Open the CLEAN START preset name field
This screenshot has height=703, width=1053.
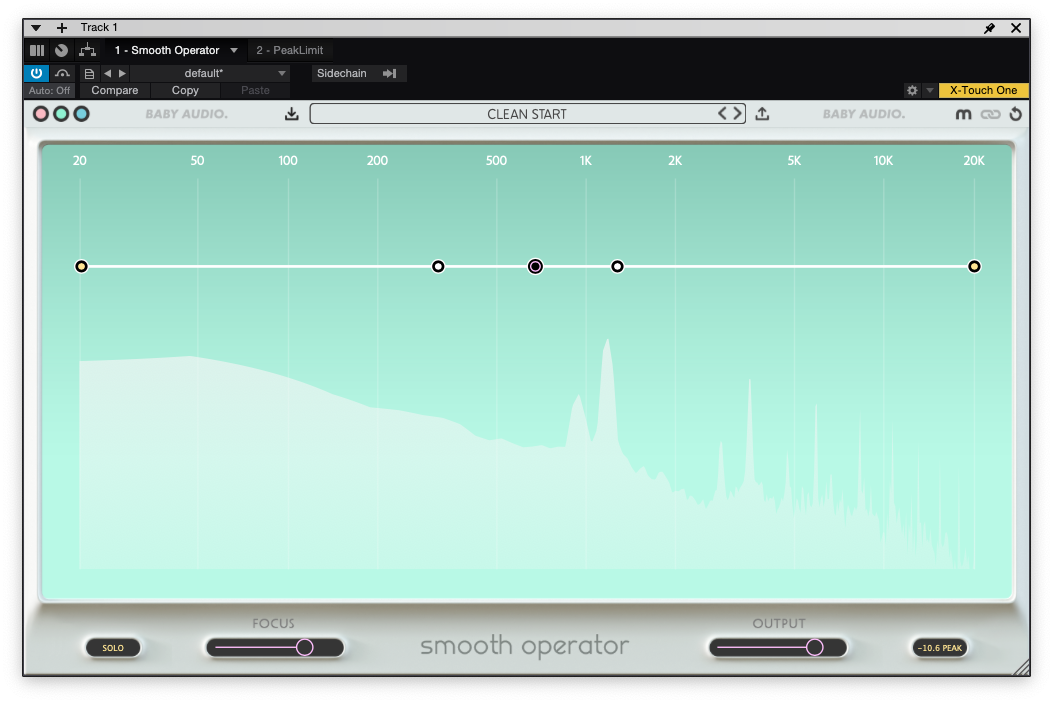click(x=527, y=114)
